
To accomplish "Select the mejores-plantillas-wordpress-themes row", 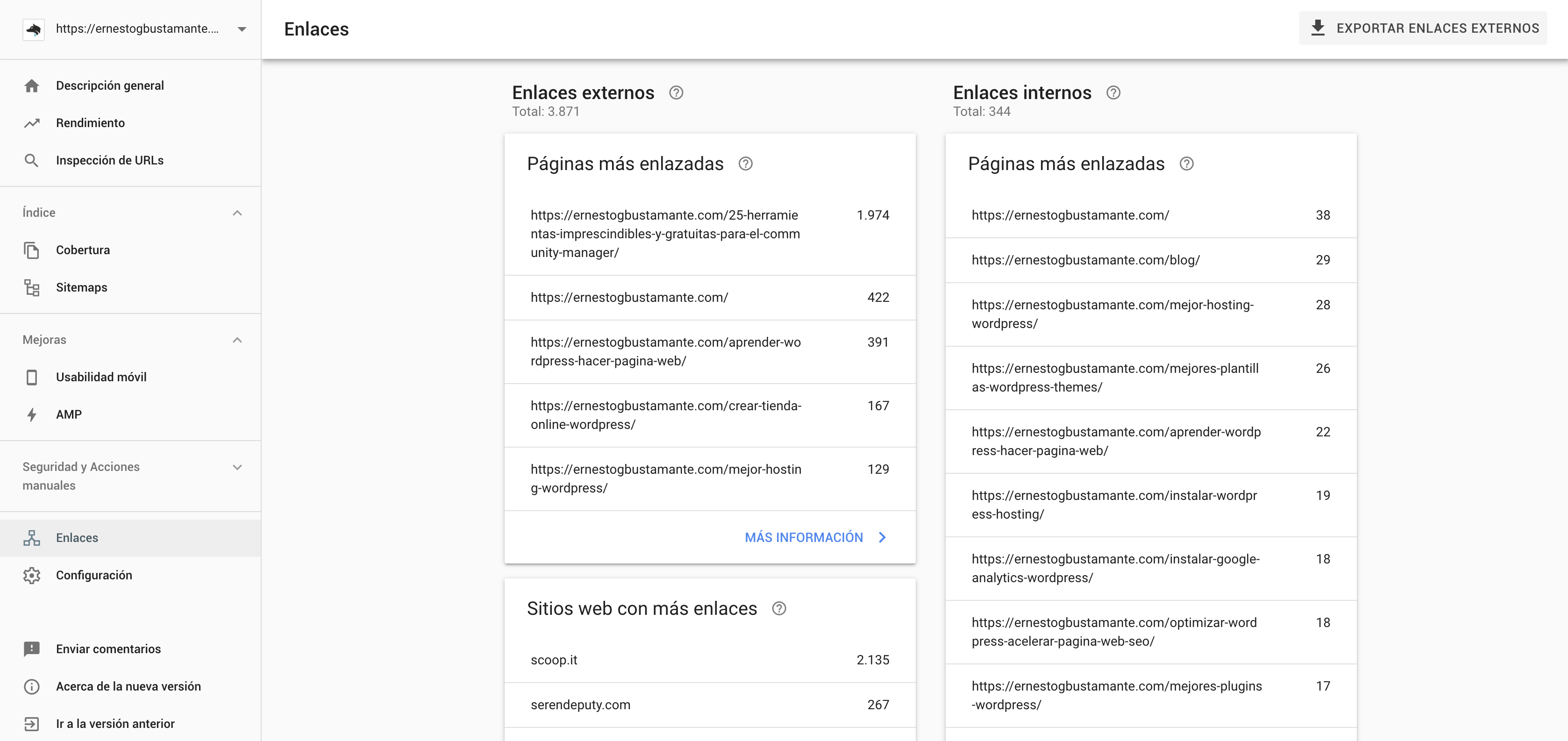I will pyautogui.click(x=1150, y=378).
